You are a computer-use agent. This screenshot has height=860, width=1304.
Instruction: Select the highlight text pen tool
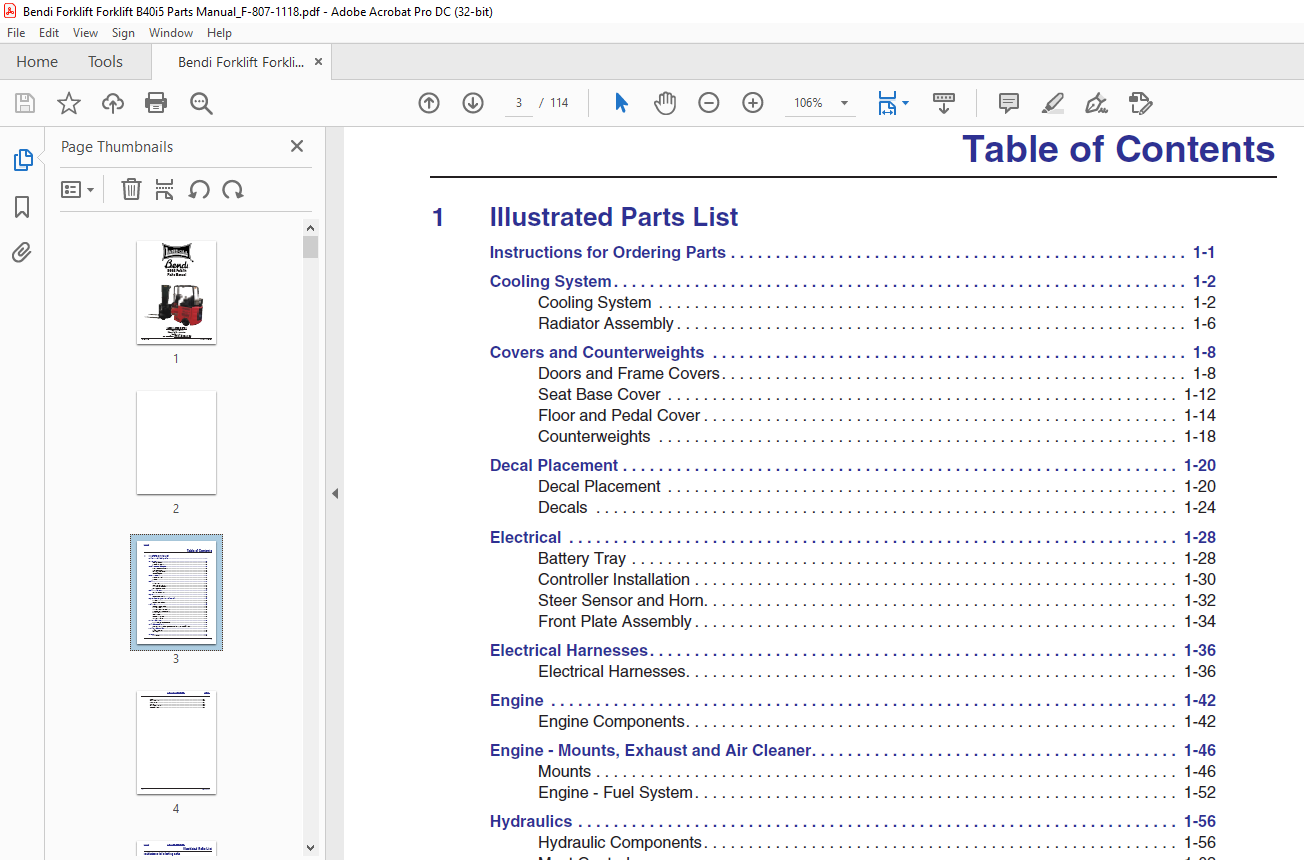(1052, 103)
